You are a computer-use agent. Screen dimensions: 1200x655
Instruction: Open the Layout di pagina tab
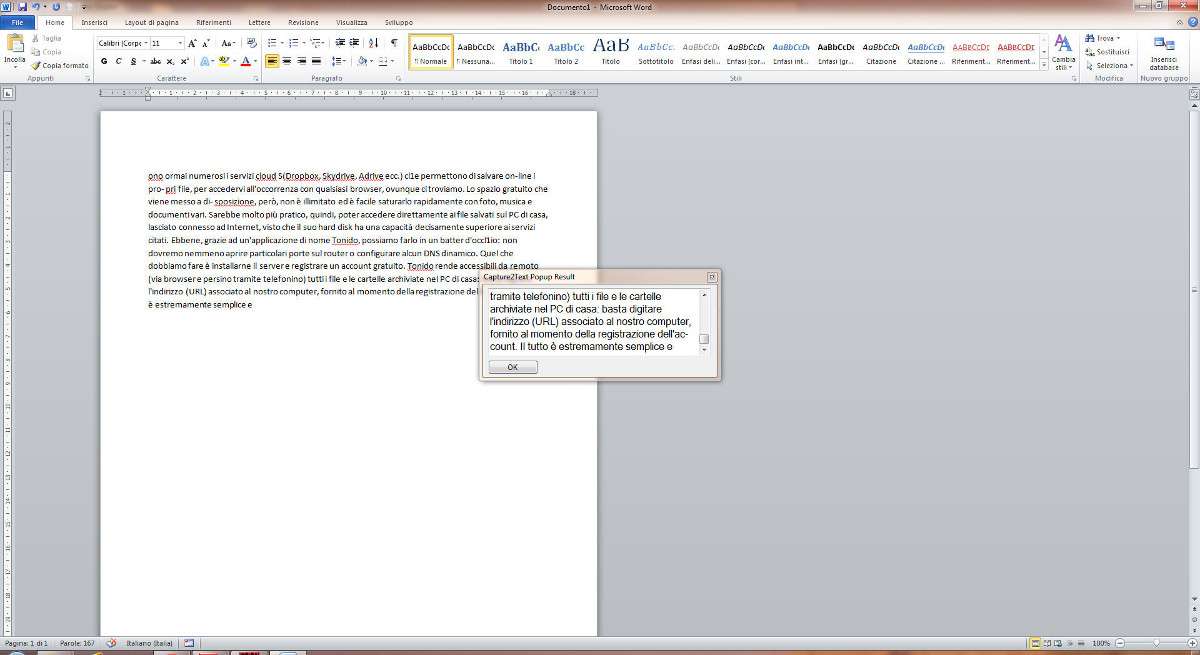pyautogui.click(x=151, y=22)
